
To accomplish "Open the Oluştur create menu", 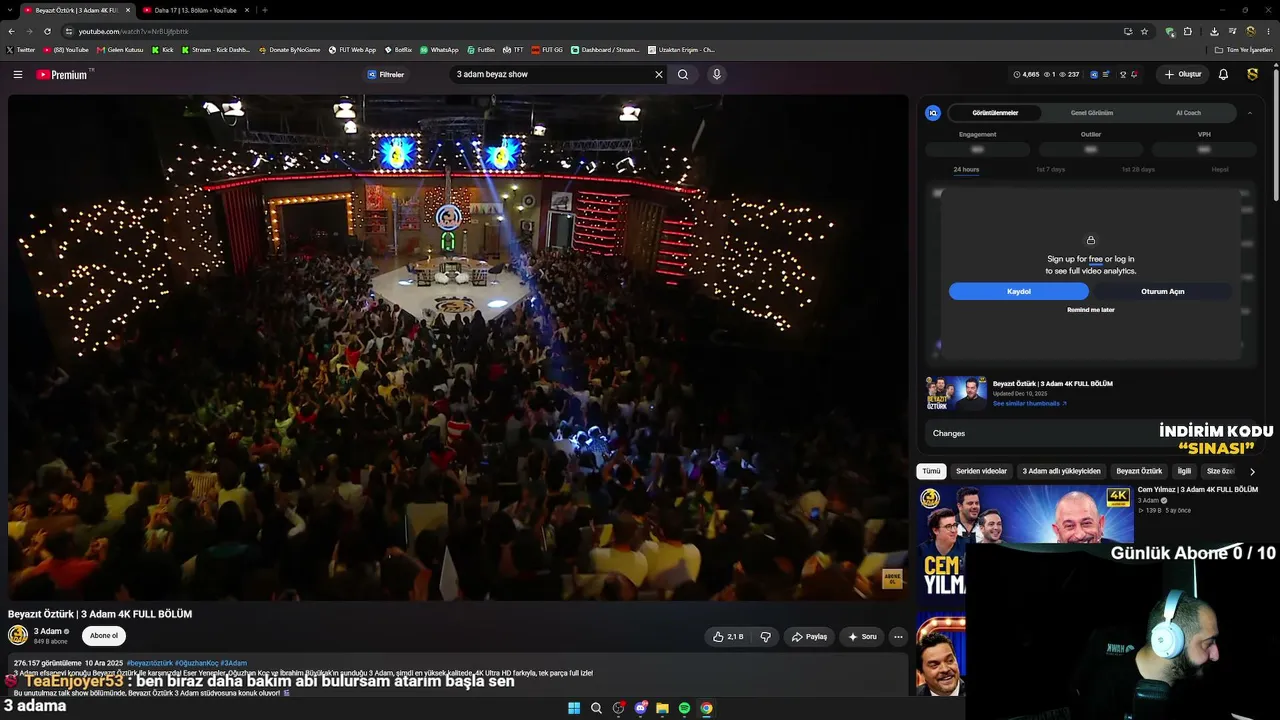I will pyautogui.click(x=1182, y=74).
